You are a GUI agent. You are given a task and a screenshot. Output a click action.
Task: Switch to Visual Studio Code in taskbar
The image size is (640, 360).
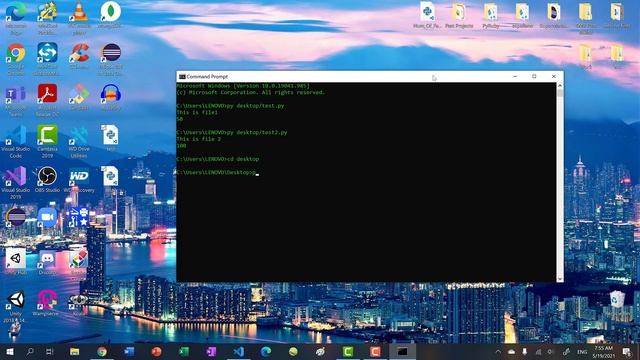coord(238,351)
